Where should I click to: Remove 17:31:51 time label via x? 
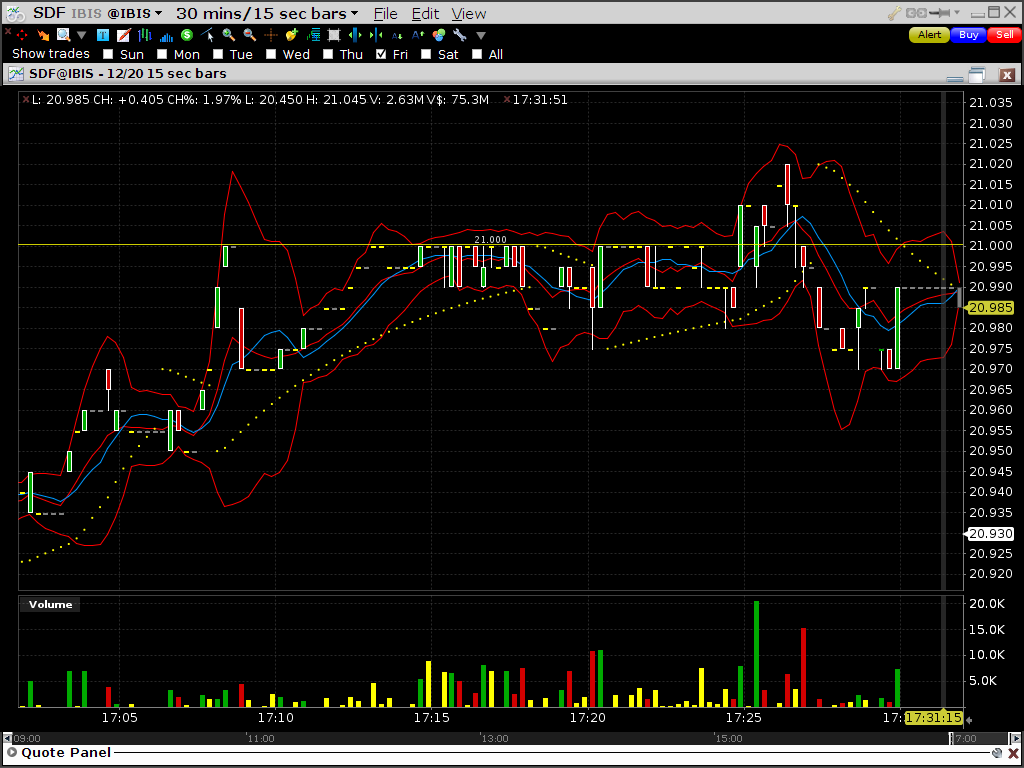click(507, 100)
